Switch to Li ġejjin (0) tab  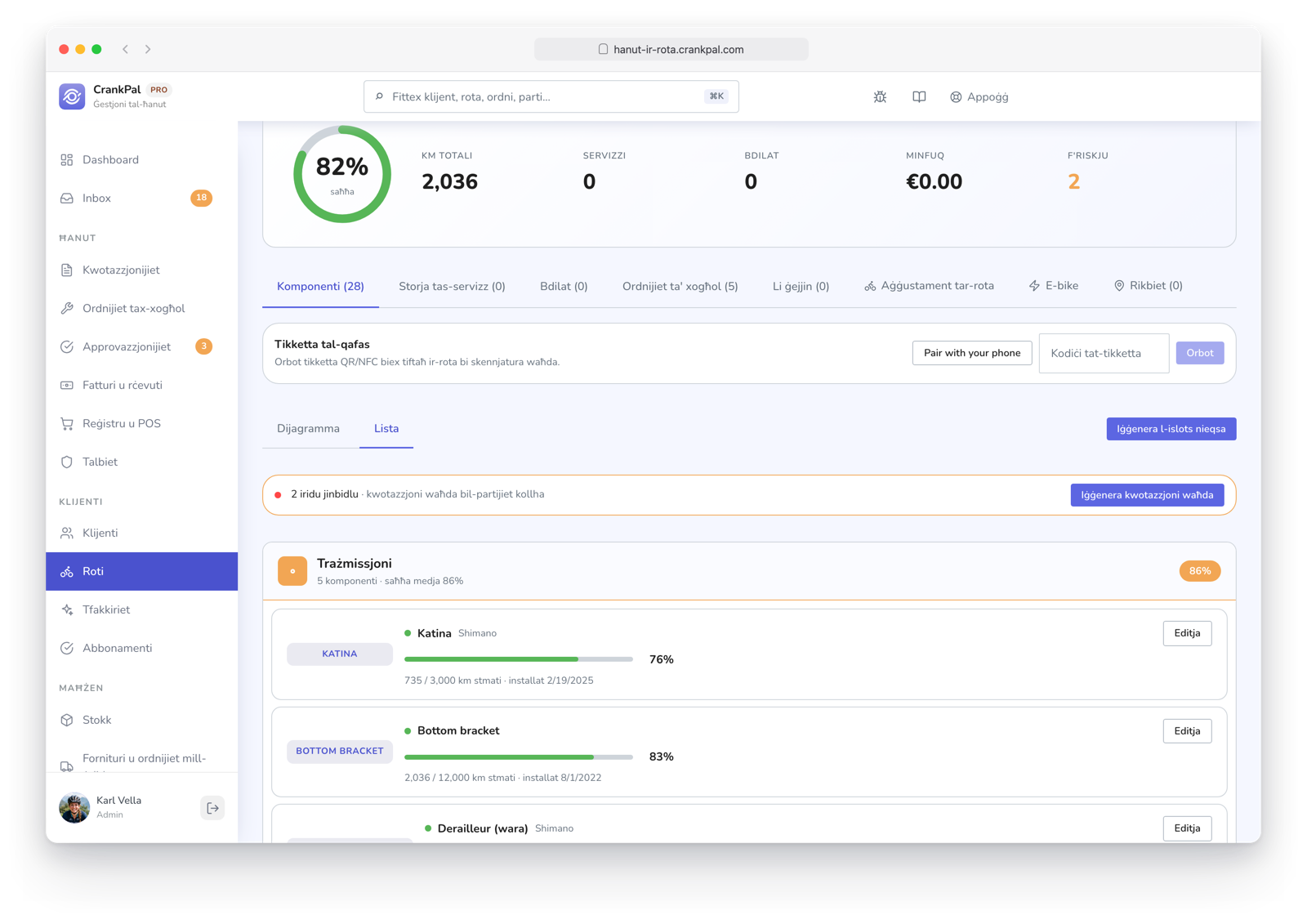tap(801, 287)
